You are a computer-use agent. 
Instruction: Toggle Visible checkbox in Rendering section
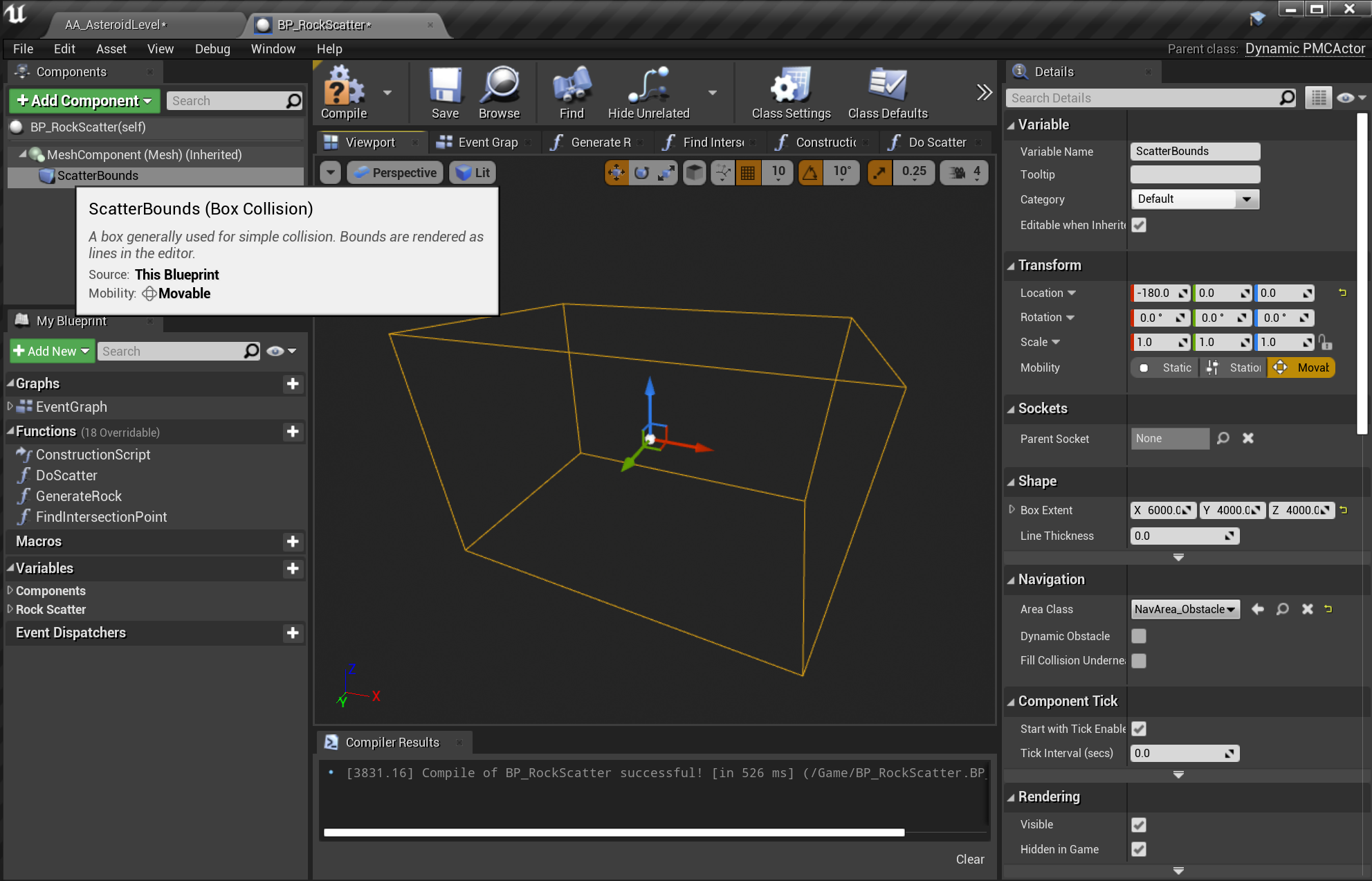click(1138, 824)
